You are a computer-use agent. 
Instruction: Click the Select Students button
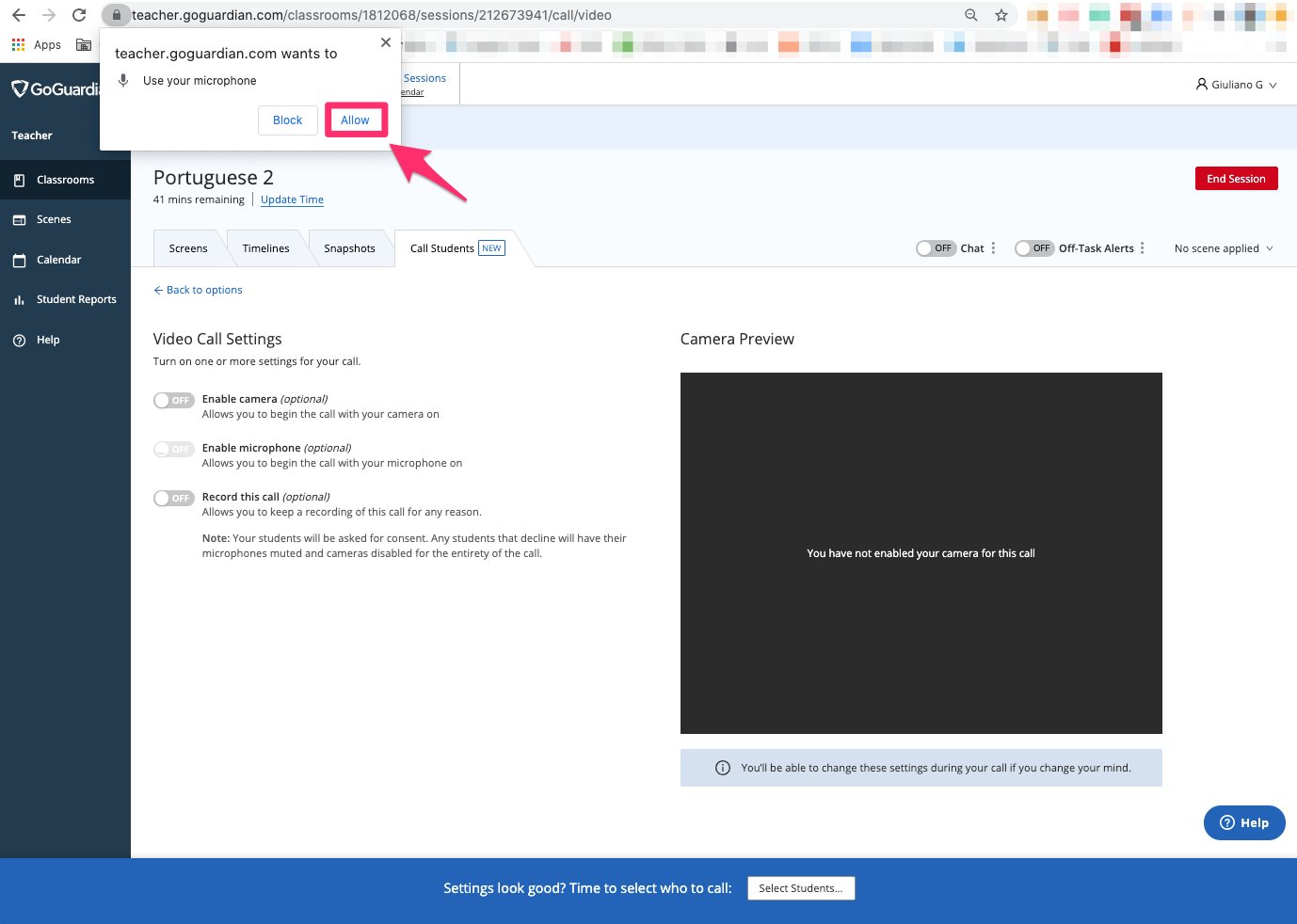[x=801, y=888]
